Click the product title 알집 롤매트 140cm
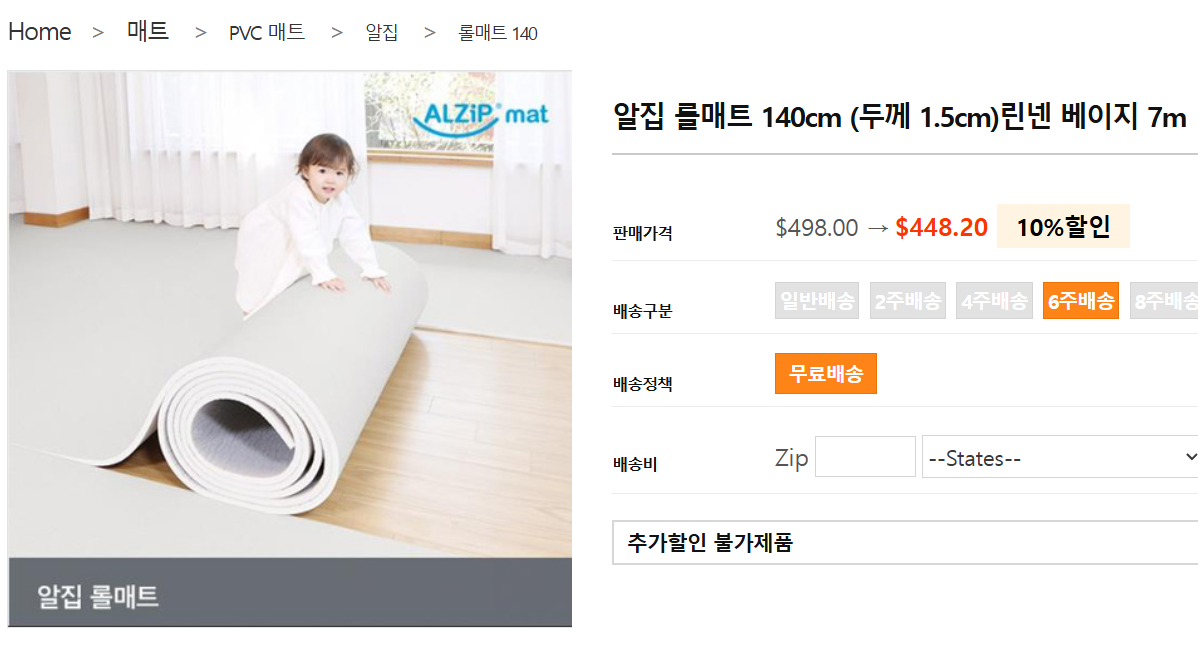The width and height of the screenshot is (1198, 668). click(899, 117)
